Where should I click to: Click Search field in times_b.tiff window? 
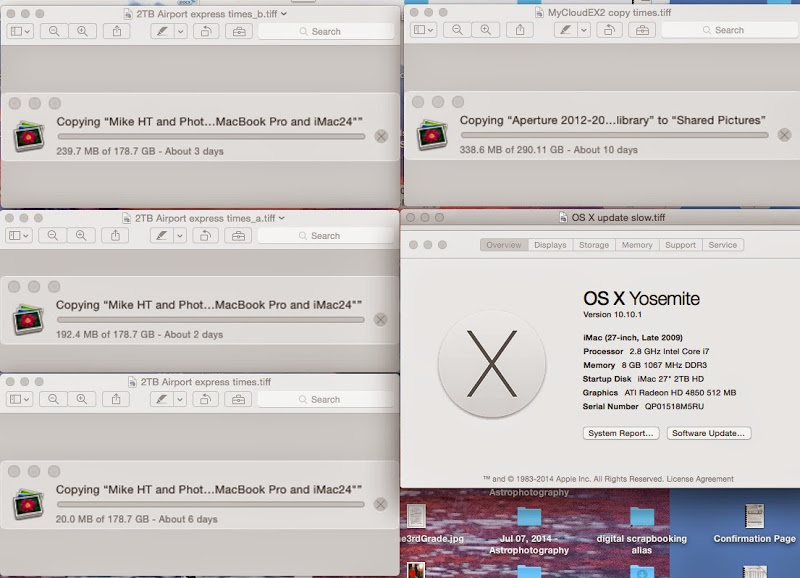(327, 31)
